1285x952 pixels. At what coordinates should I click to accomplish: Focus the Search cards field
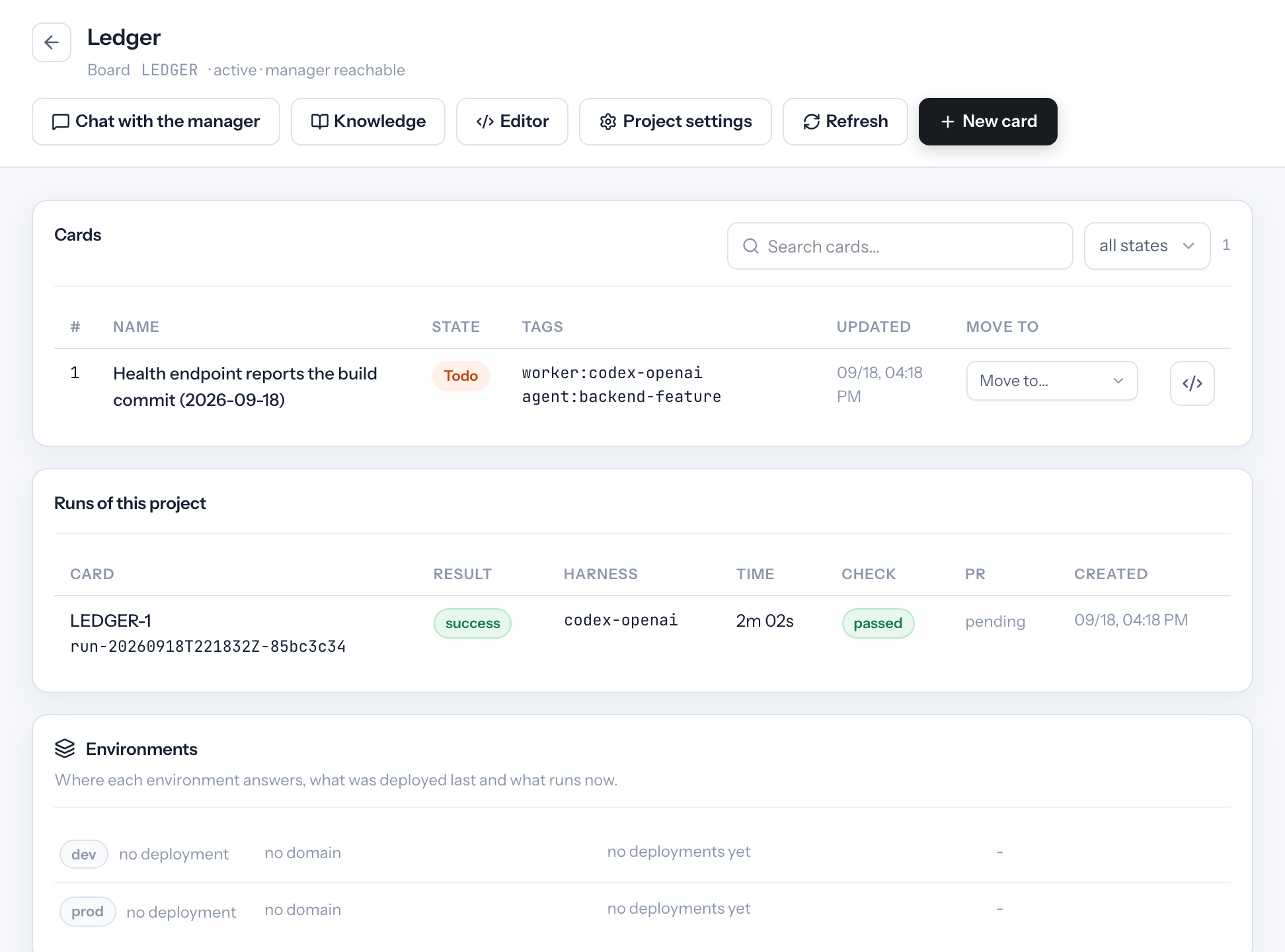point(900,246)
